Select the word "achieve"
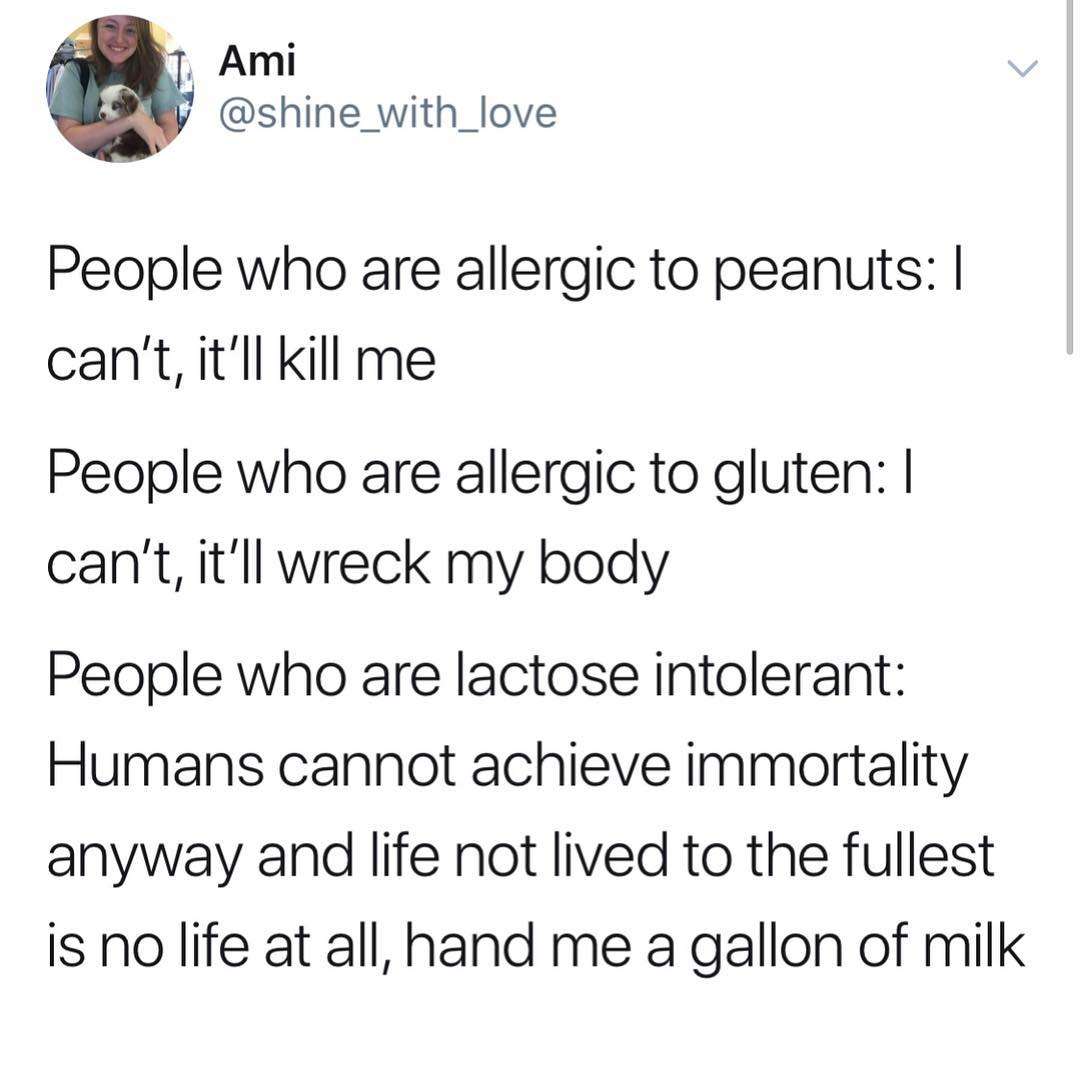 pos(570,765)
